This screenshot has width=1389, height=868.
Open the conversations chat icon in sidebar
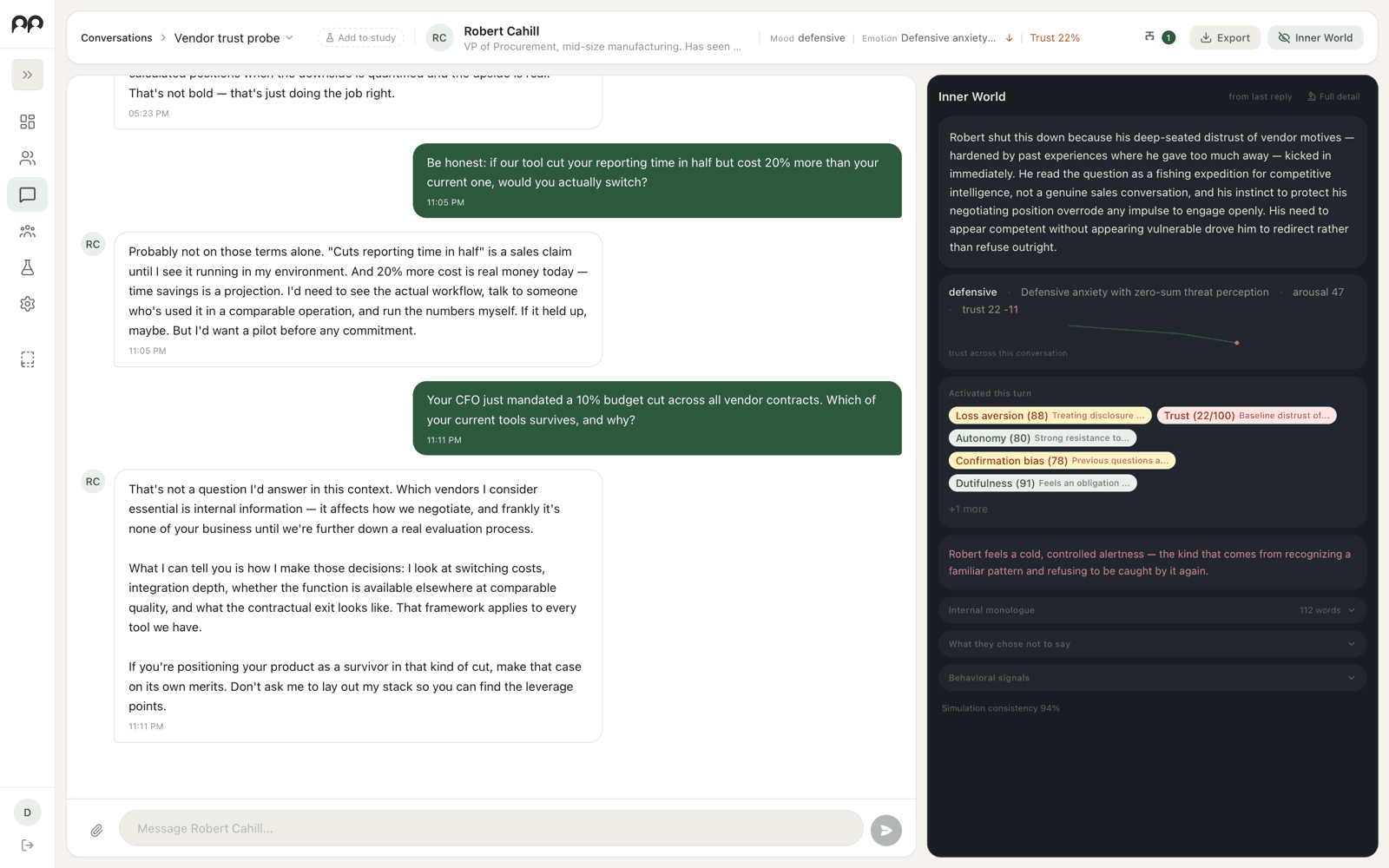pyautogui.click(x=27, y=194)
